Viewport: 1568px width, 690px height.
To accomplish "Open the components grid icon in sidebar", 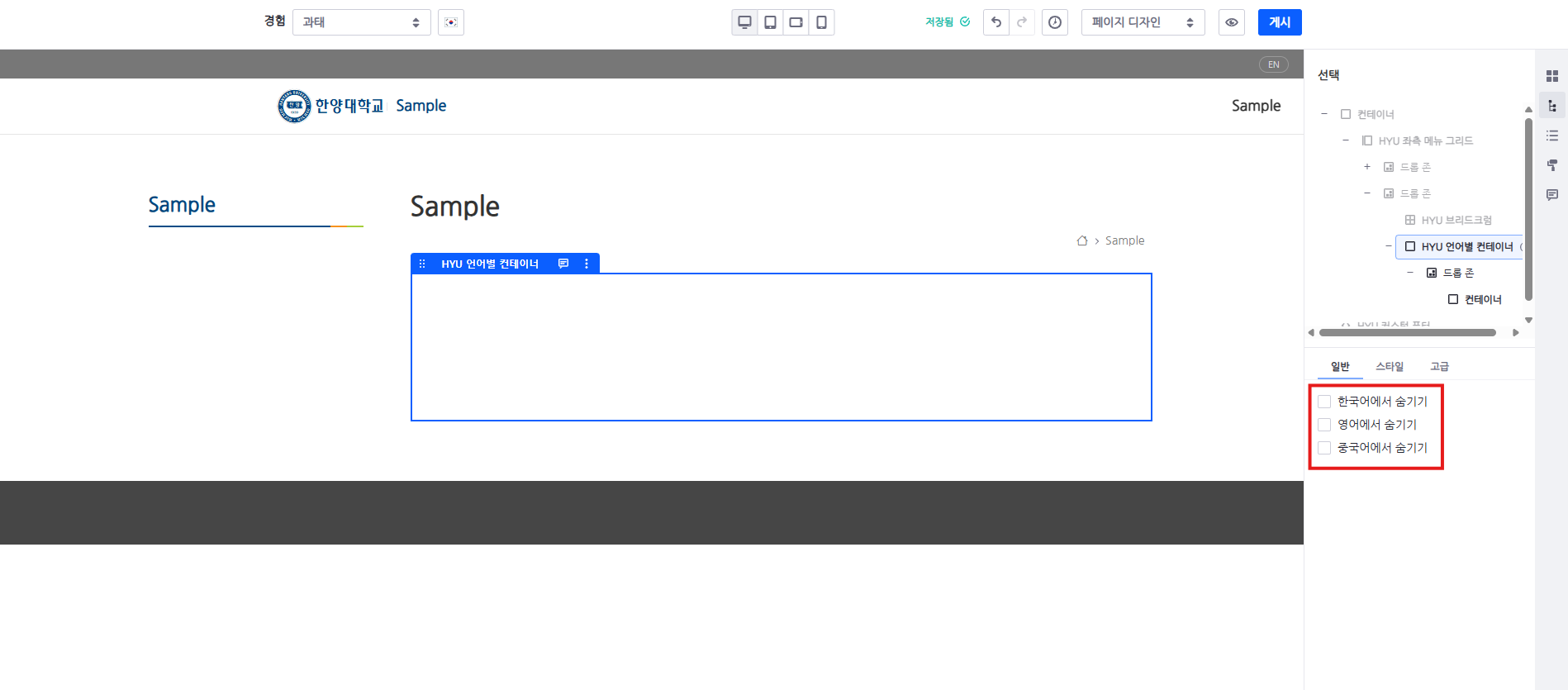I will click(1551, 76).
